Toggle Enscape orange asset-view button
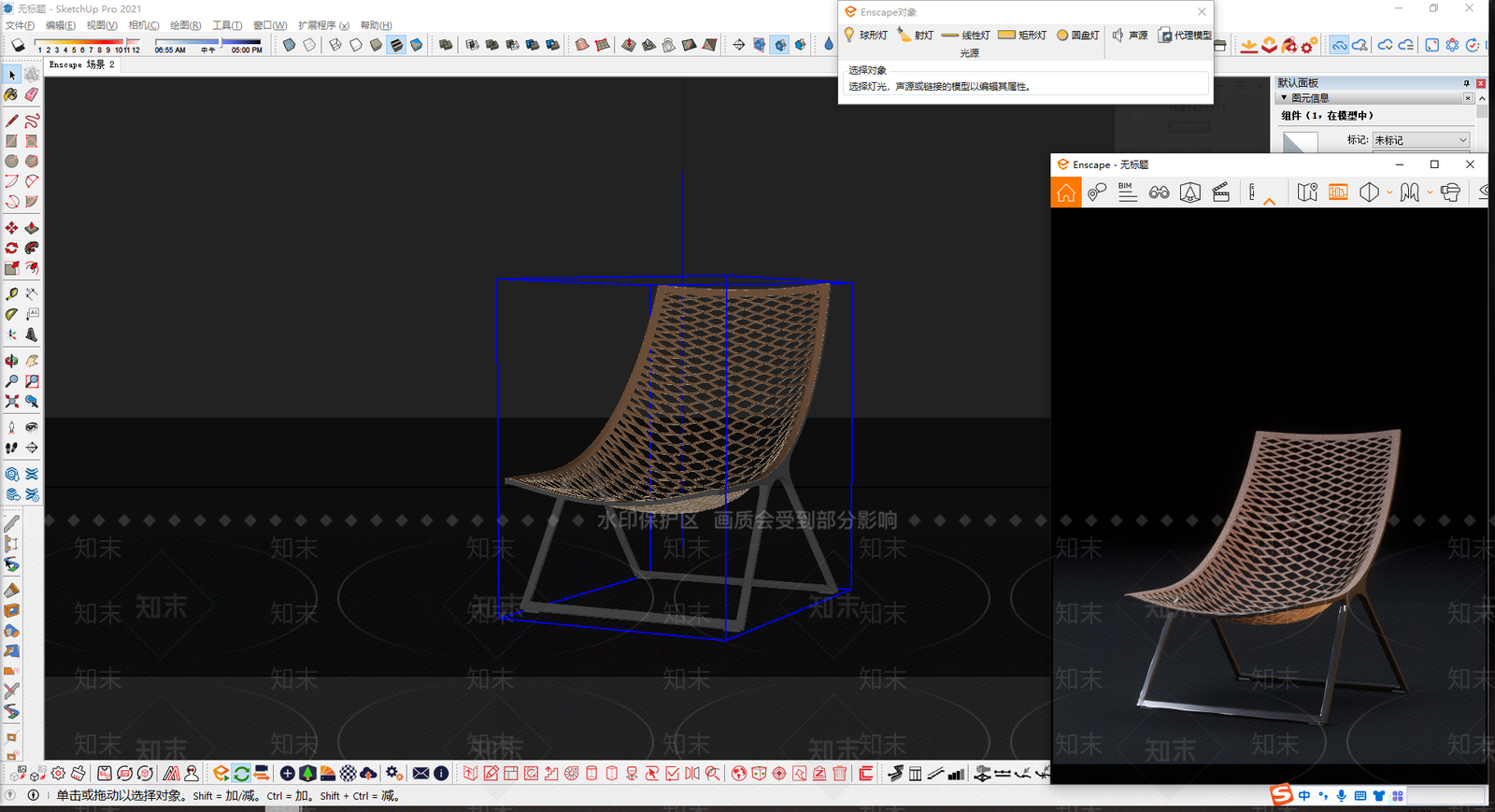 pos(1338,192)
